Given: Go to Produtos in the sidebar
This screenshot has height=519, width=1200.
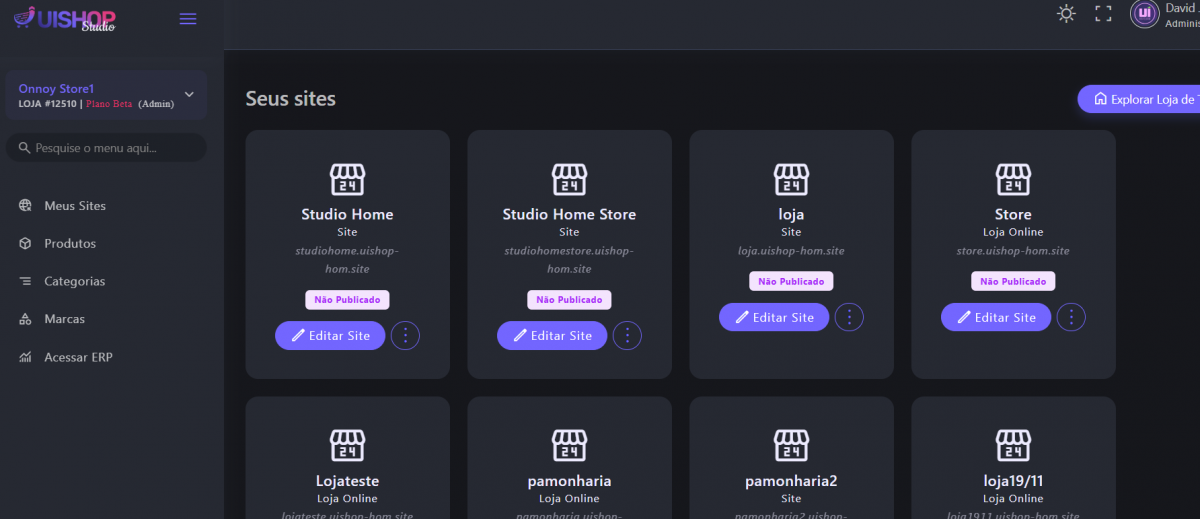Looking at the screenshot, I should (x=70, y=244).
